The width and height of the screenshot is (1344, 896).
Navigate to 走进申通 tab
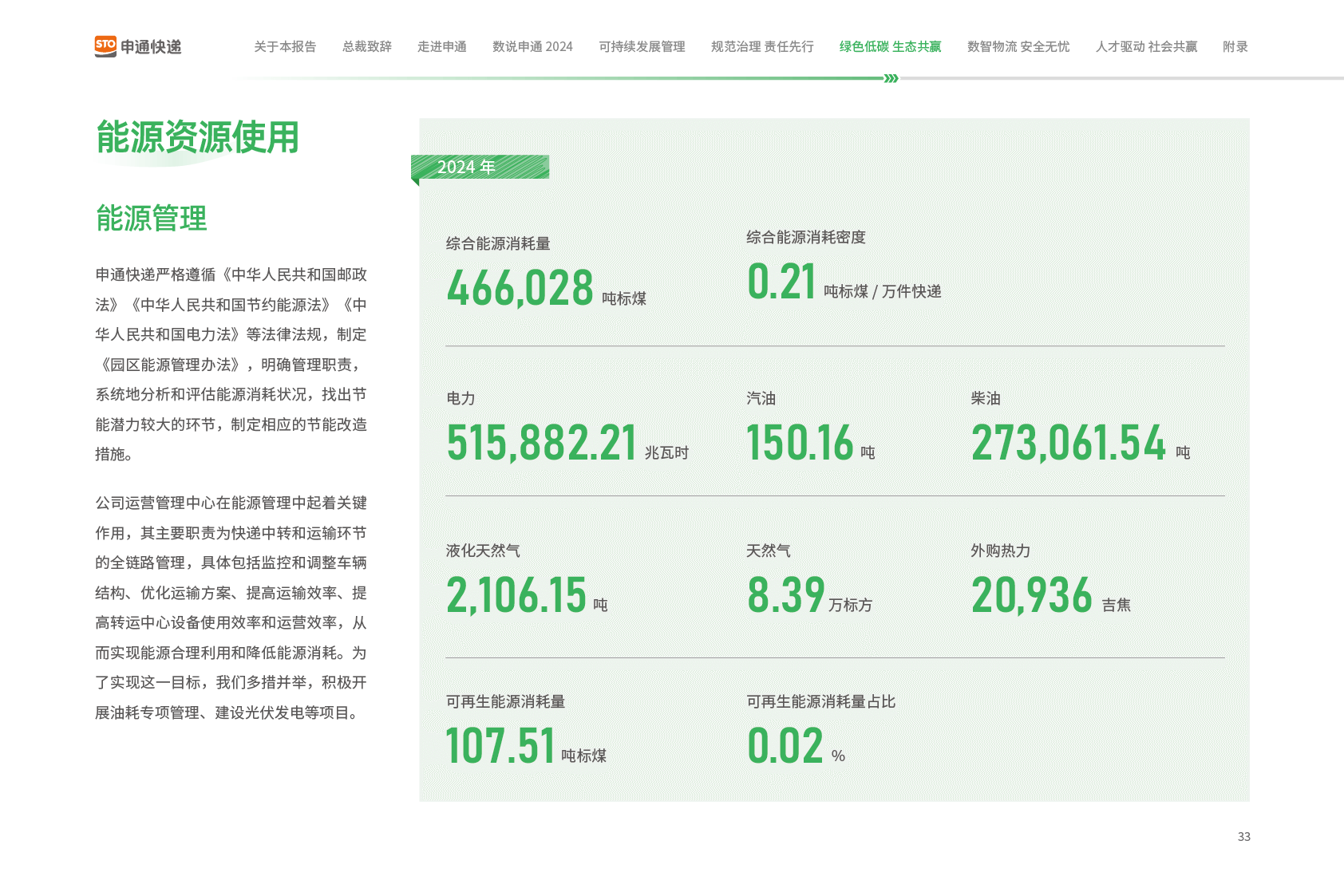(x=441, y=46)
